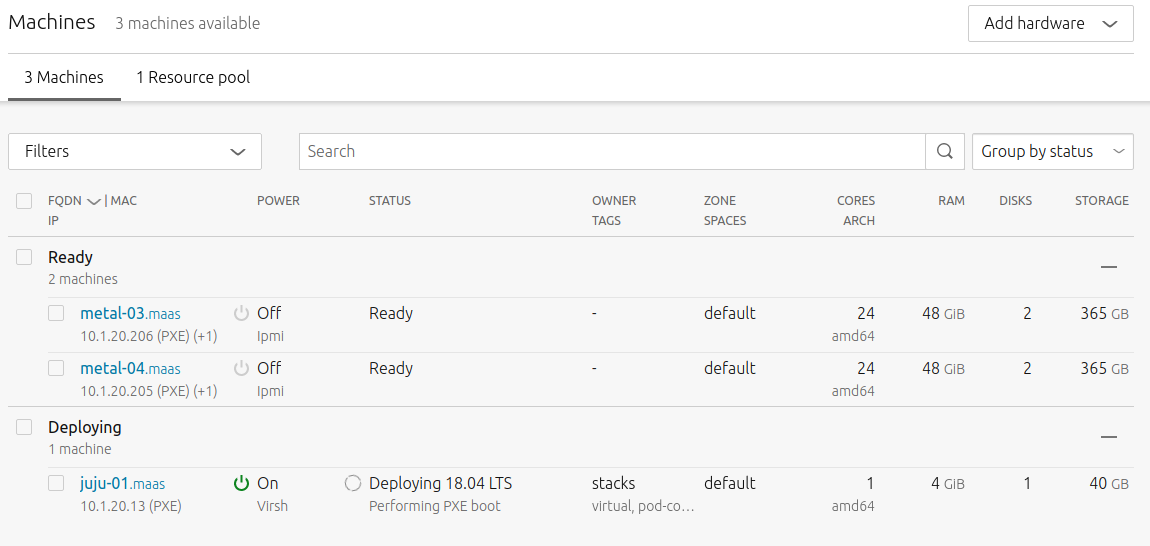
Task: Click the juju-01 deploying spinner icon
Action: click(352, 484)
